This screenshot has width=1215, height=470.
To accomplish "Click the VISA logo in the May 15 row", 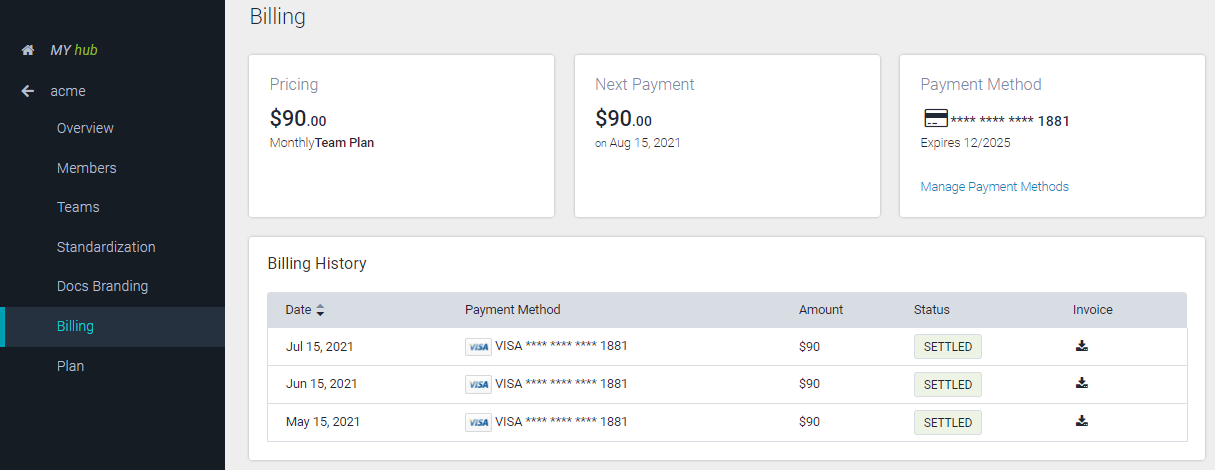I will click(x=478, y=422).
